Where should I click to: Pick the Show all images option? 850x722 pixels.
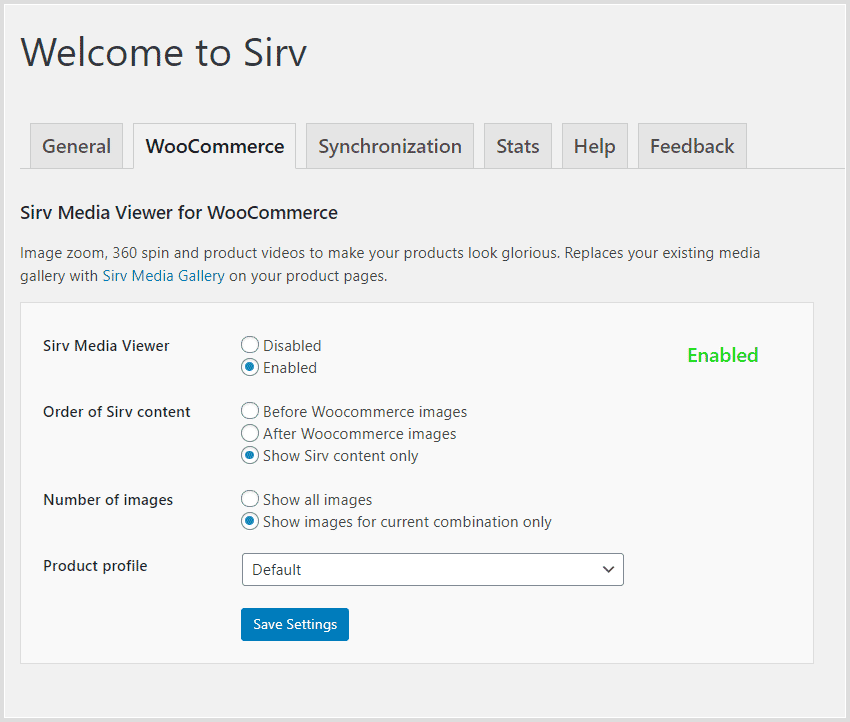(x=249, y=499)
